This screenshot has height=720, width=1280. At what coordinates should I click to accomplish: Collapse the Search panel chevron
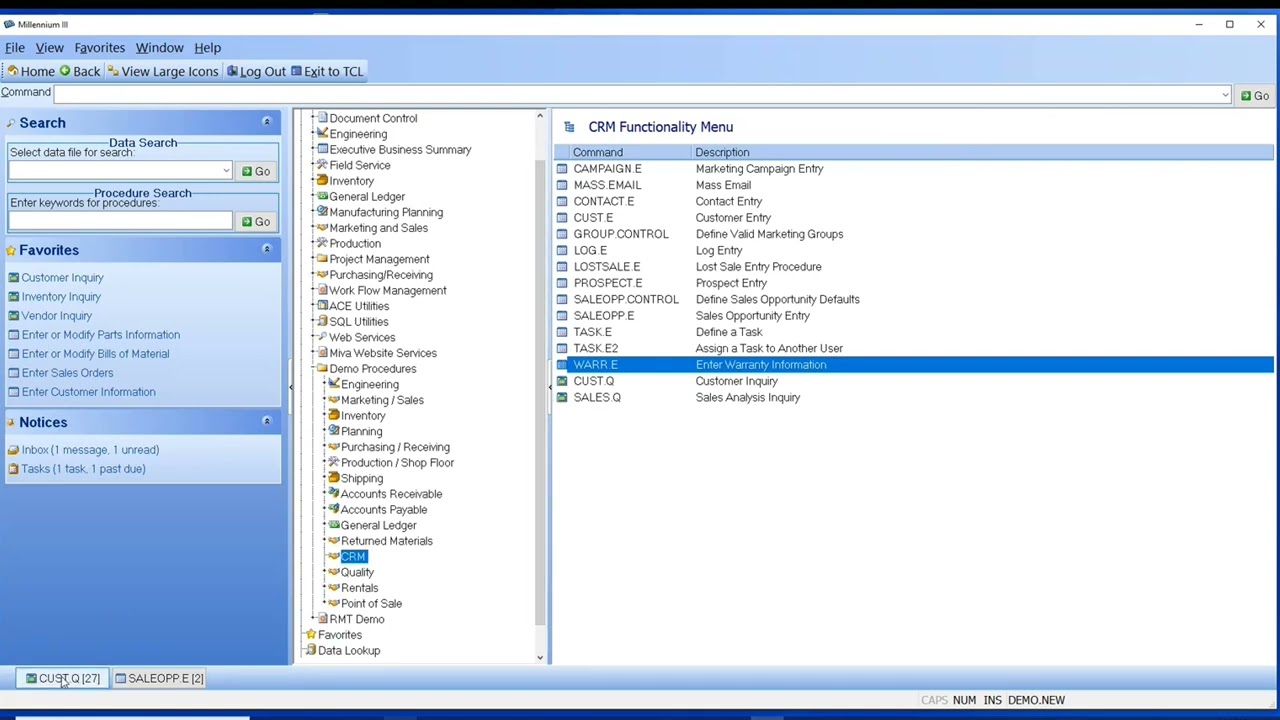pyautogui.click(x=267, y=122)
